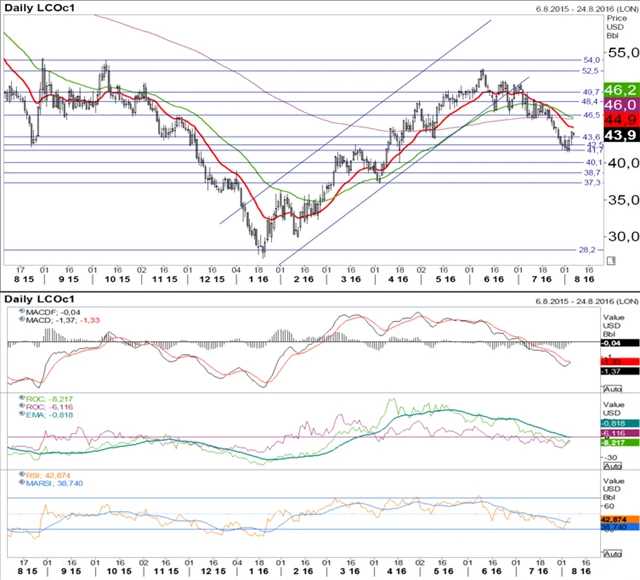Click the red 44,9 moving average tag
This screenshot has width=640, height=580.
coord(621,120)
